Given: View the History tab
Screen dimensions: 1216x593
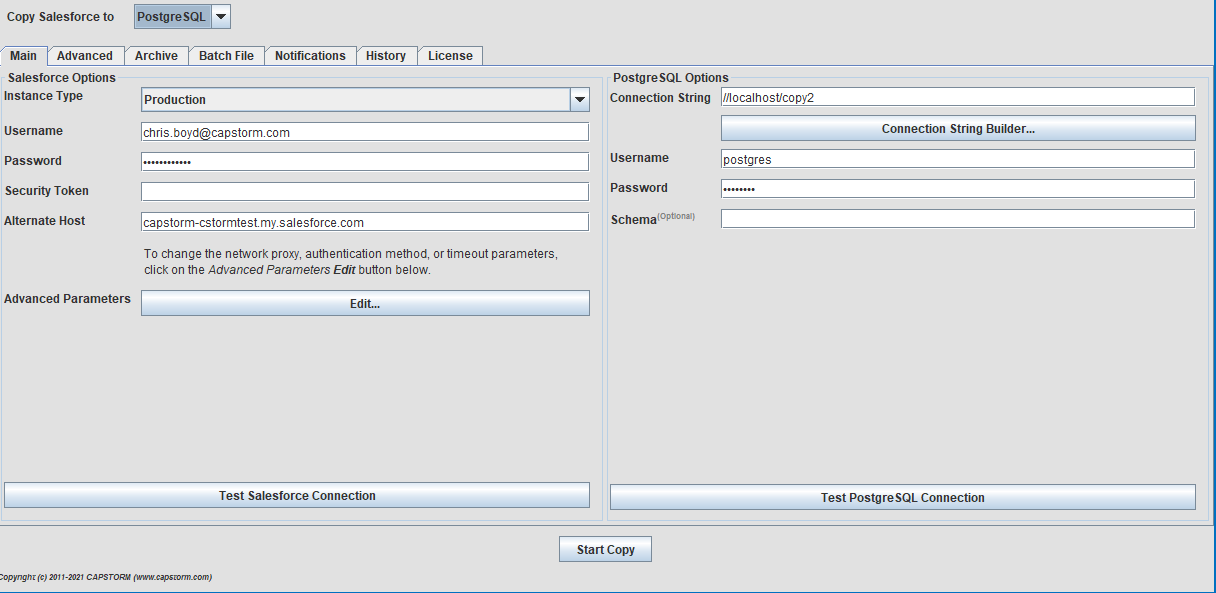Looking at the screenshot, I should [386, 56].
